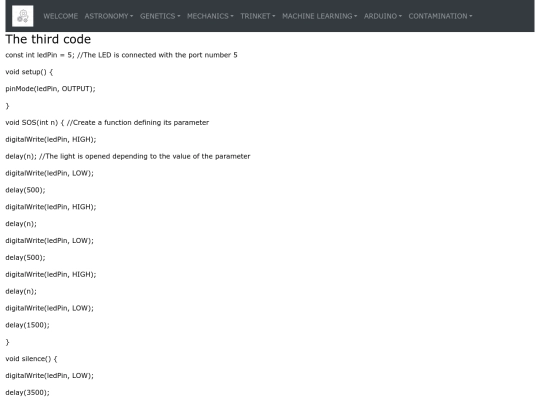
Task: Expand the MACHINE LEARNING dropdown menu
Action: pos(320,16)
